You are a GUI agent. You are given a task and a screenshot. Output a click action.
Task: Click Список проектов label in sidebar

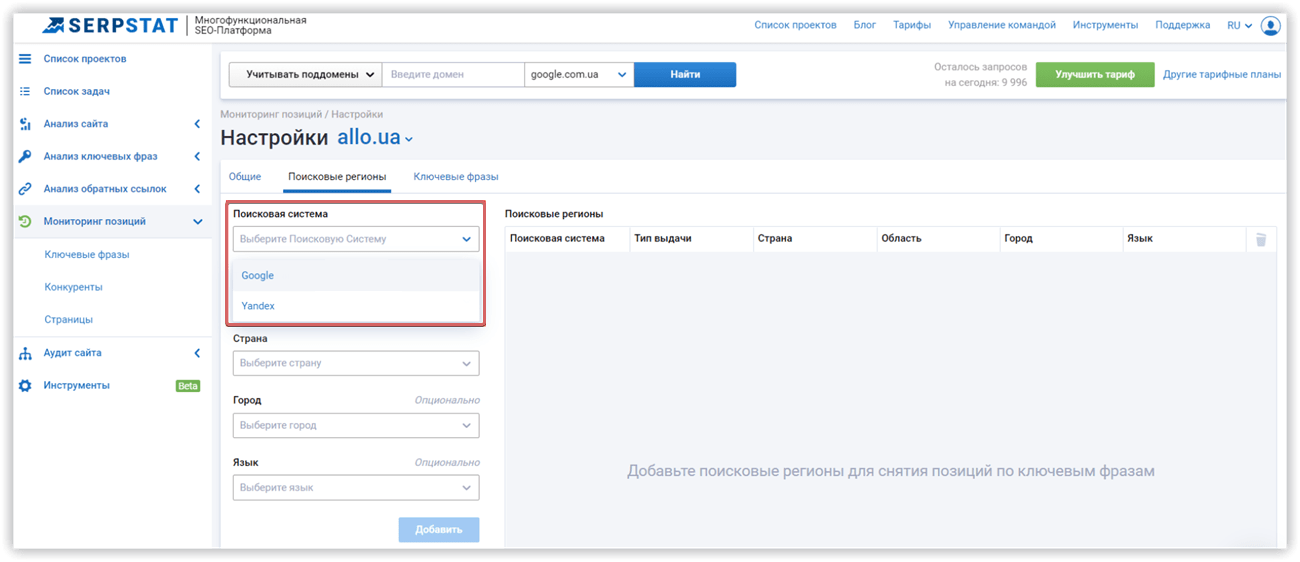85,59
